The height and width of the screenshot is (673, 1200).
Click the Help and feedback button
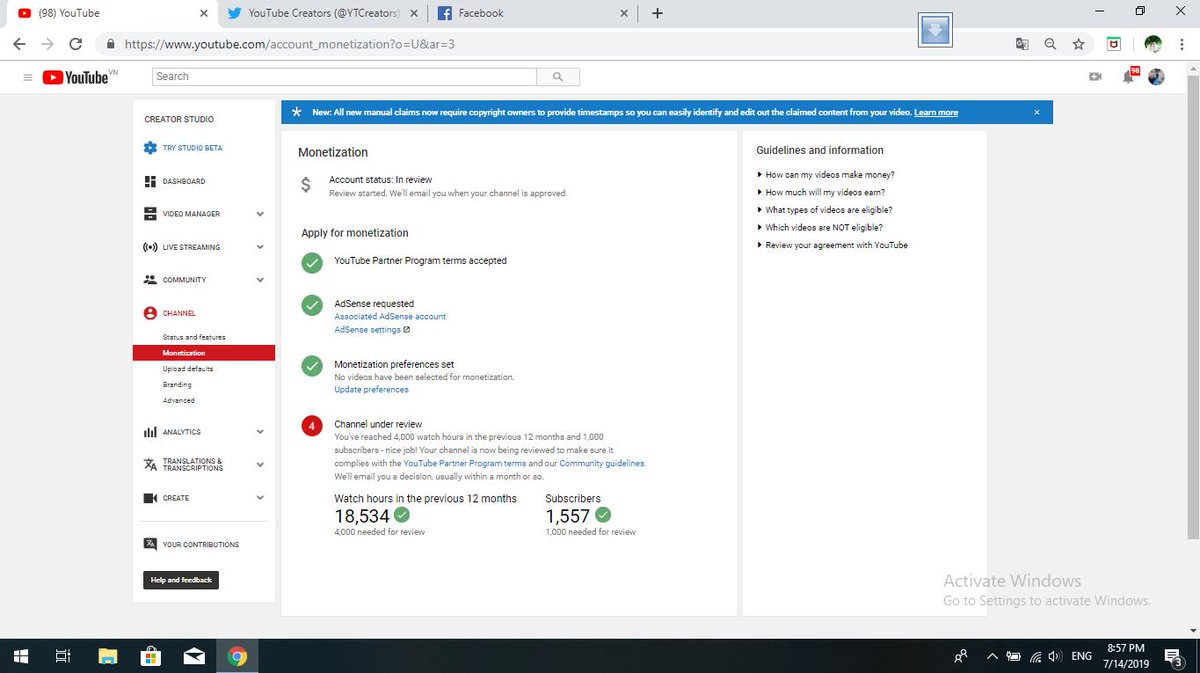point(181,580)
